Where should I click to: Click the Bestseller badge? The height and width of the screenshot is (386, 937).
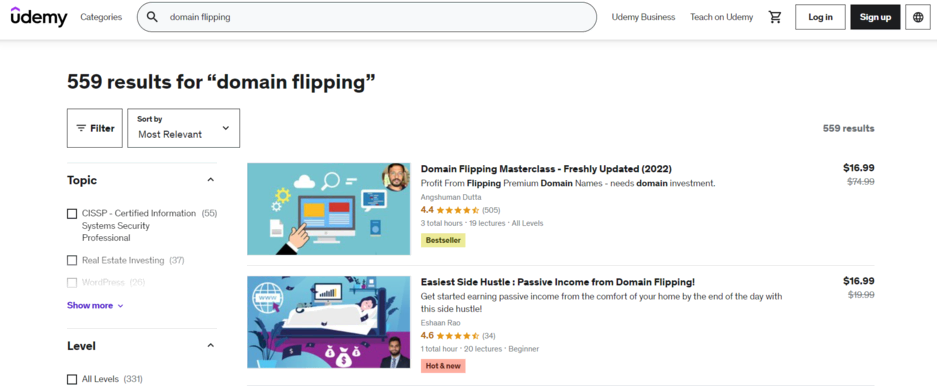tap(443, 240)
